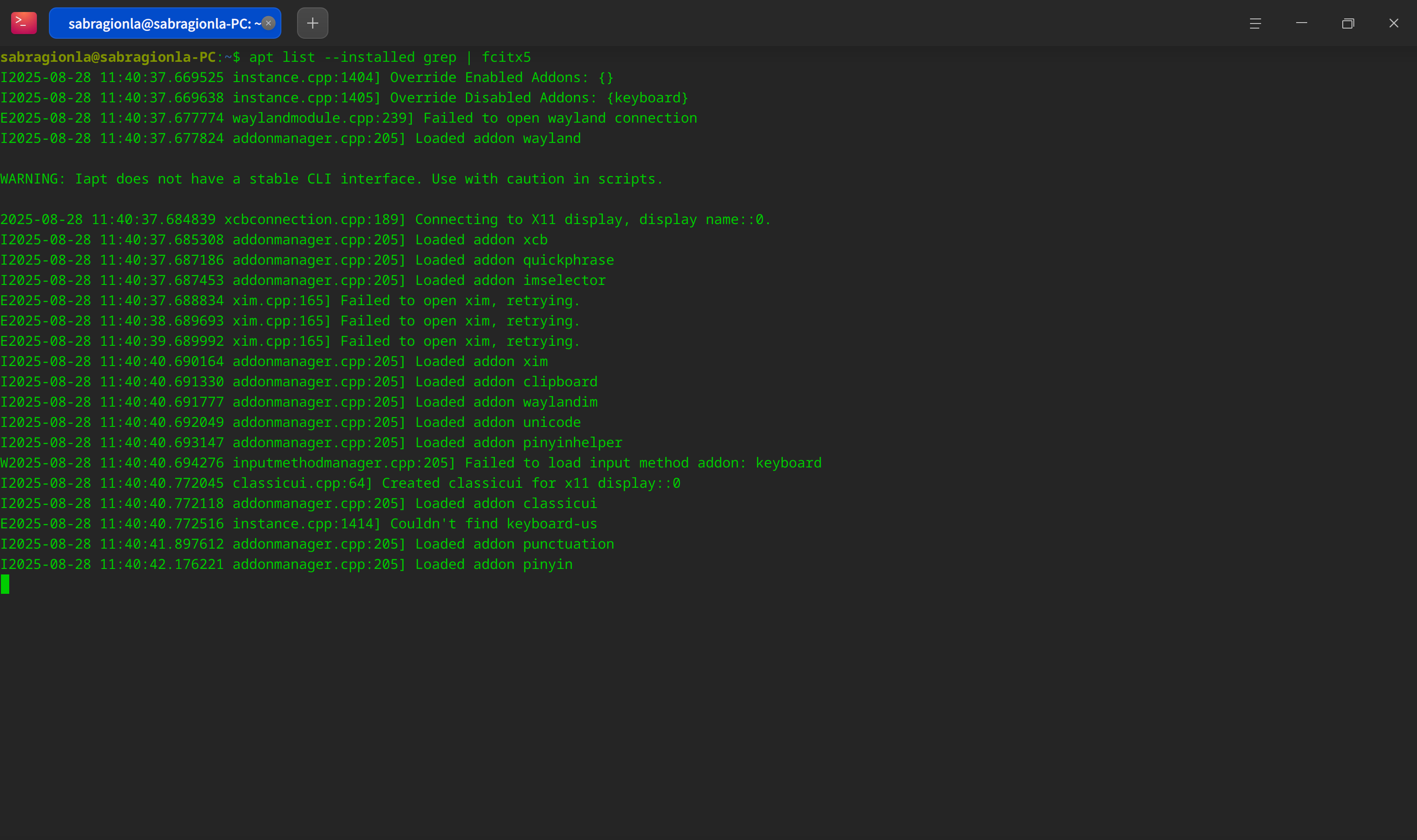This screenshot has height=840, width=1417.
Task: Click the 'Loaded addon wayland' line
Action: (x=291, y=139)
